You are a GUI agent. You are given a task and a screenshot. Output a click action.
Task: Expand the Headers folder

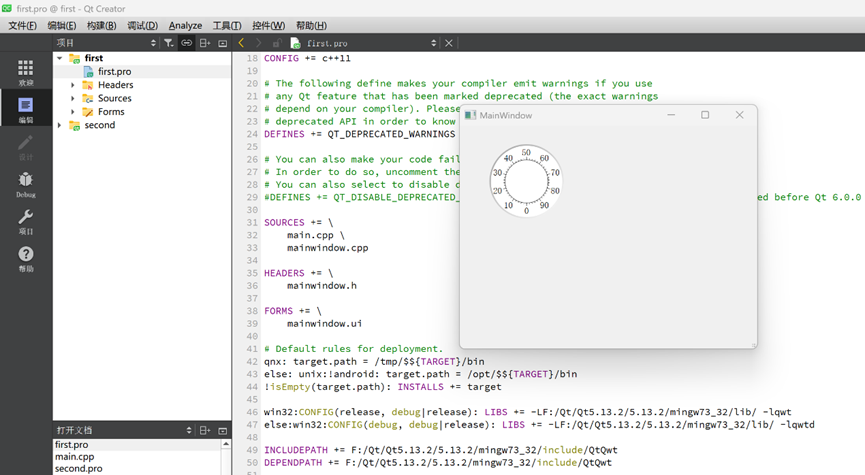tap(73, 85)
